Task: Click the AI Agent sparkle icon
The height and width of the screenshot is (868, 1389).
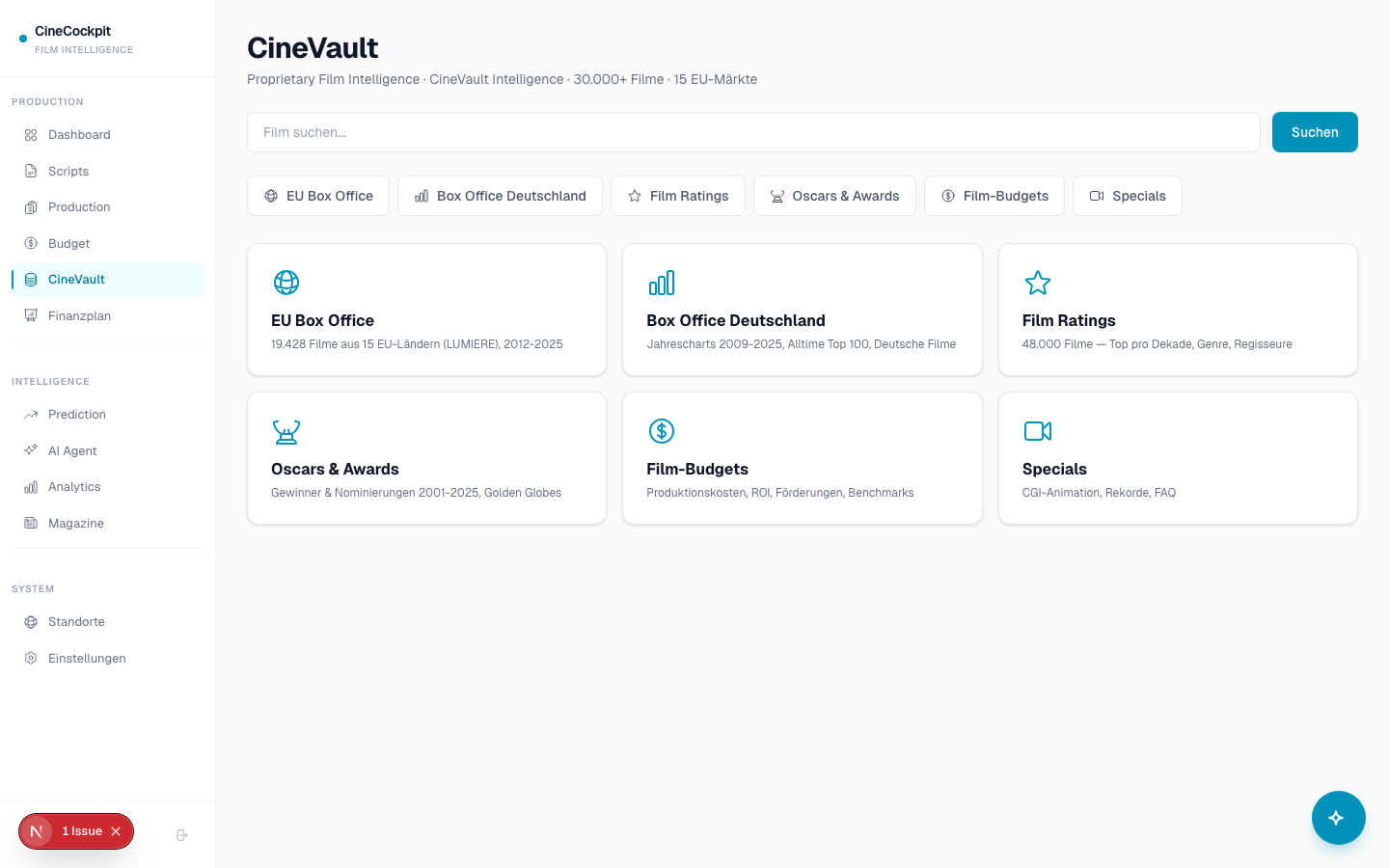Action: point(30,450)
